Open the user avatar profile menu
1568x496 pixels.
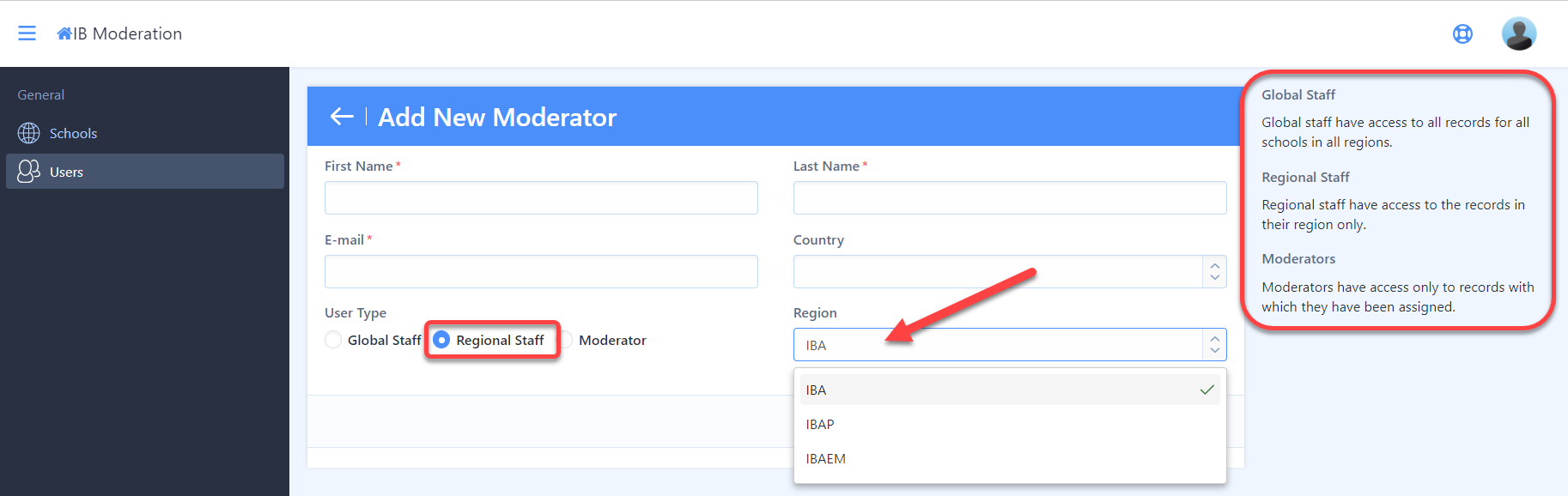[1518, 33]
